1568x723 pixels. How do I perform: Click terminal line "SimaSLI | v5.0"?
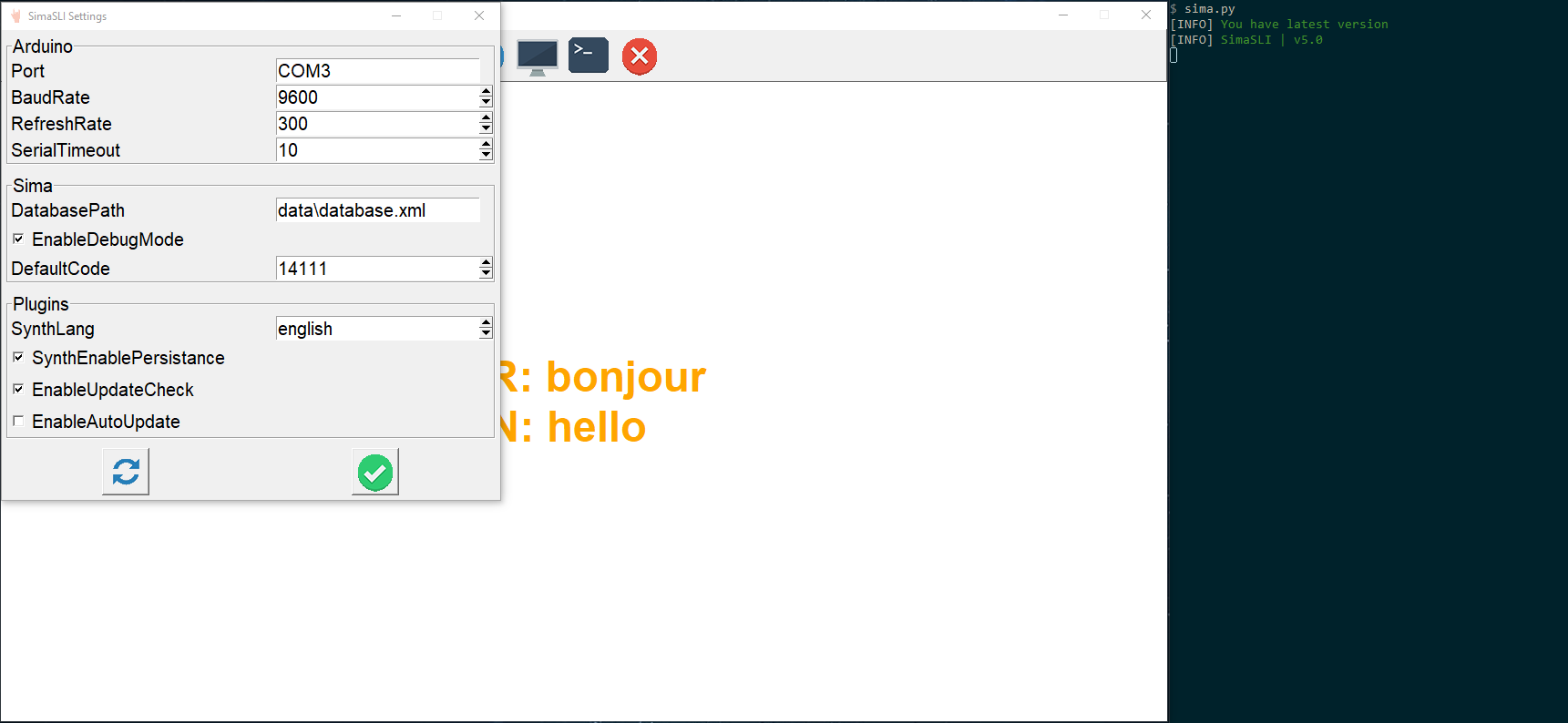[x=1272, y=40]
